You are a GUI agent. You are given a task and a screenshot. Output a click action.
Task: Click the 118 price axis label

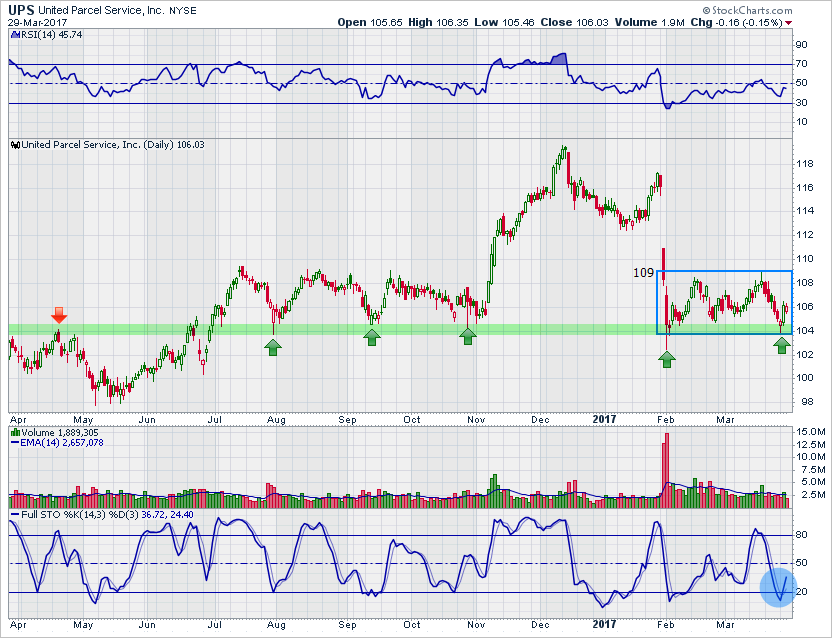pyautogui.click(x=804, y=164)
